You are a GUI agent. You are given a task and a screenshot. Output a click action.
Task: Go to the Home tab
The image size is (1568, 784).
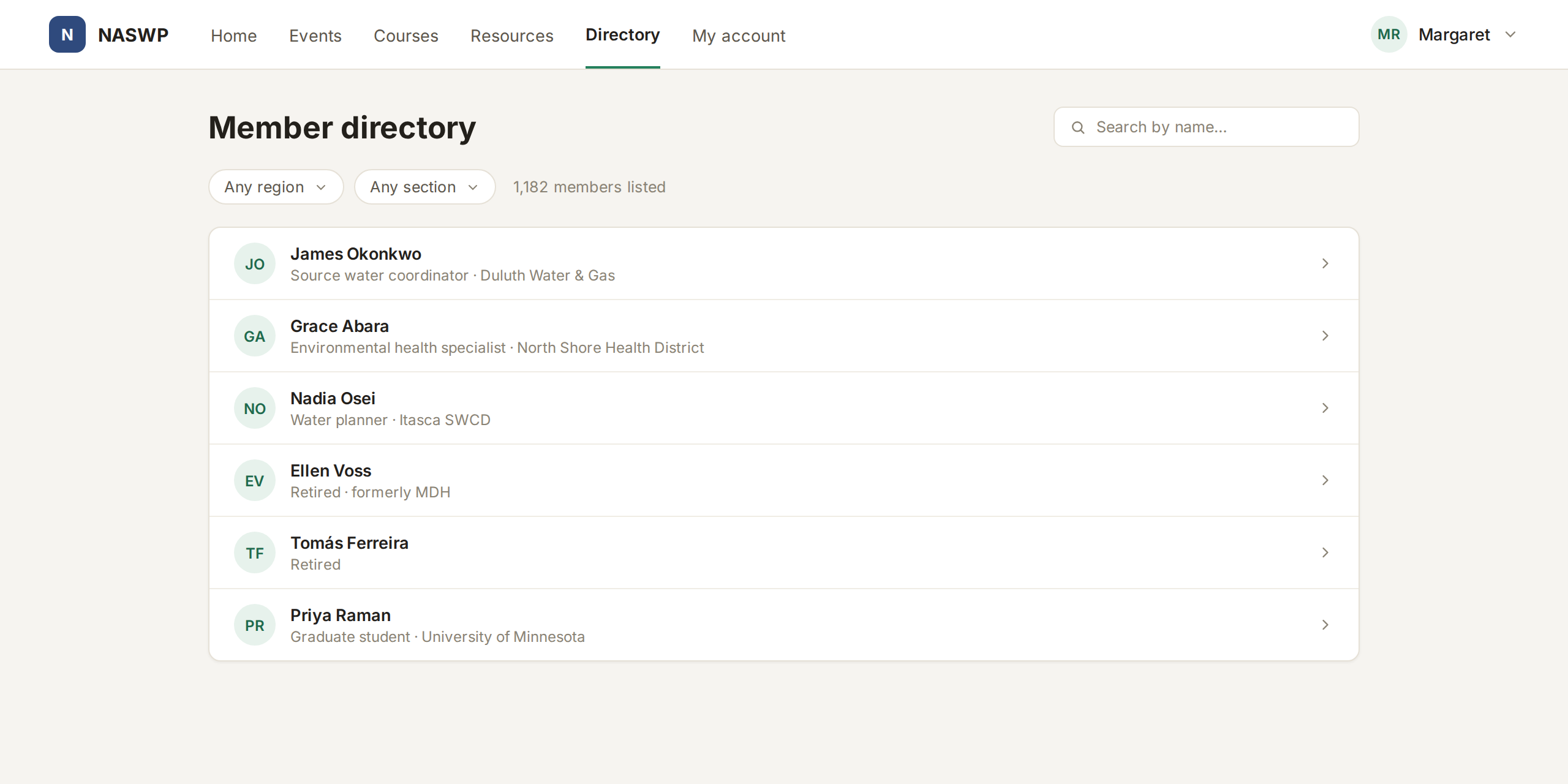(x=234, y=36)
